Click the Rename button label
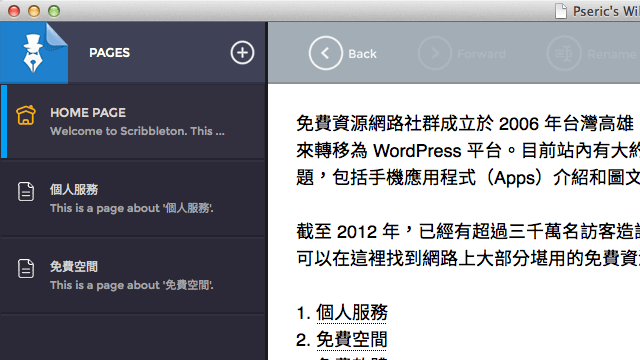The height and width of the screenshot is (360, 640). pyautogui.click(x=611, y=54)
